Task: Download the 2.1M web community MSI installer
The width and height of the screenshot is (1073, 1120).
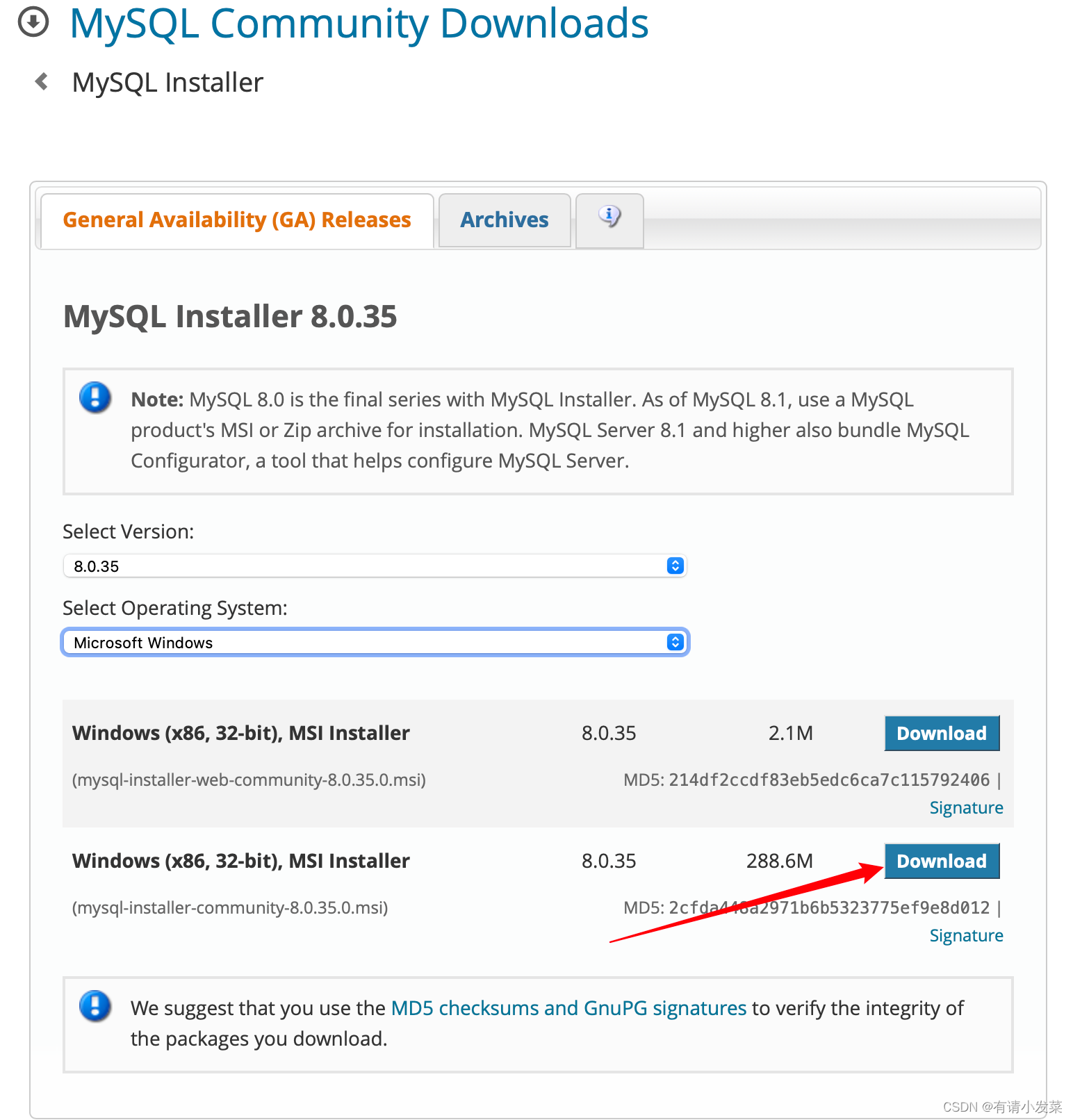Action: point(942,733)
